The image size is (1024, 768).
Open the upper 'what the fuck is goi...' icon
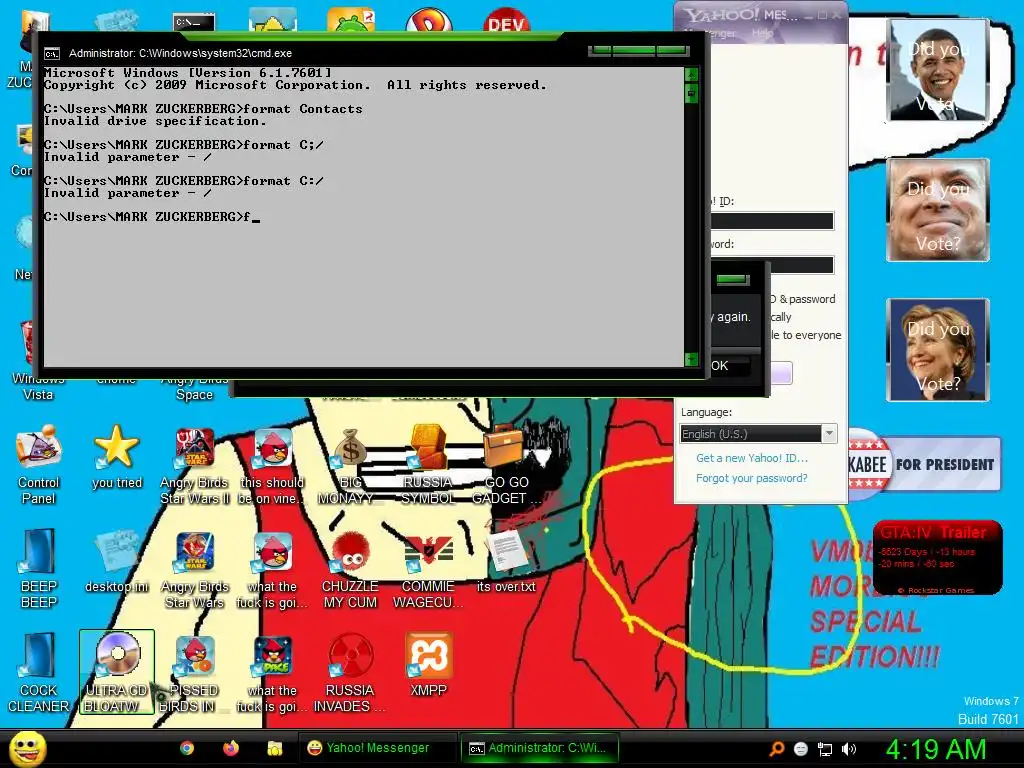[x=272, y=568]
